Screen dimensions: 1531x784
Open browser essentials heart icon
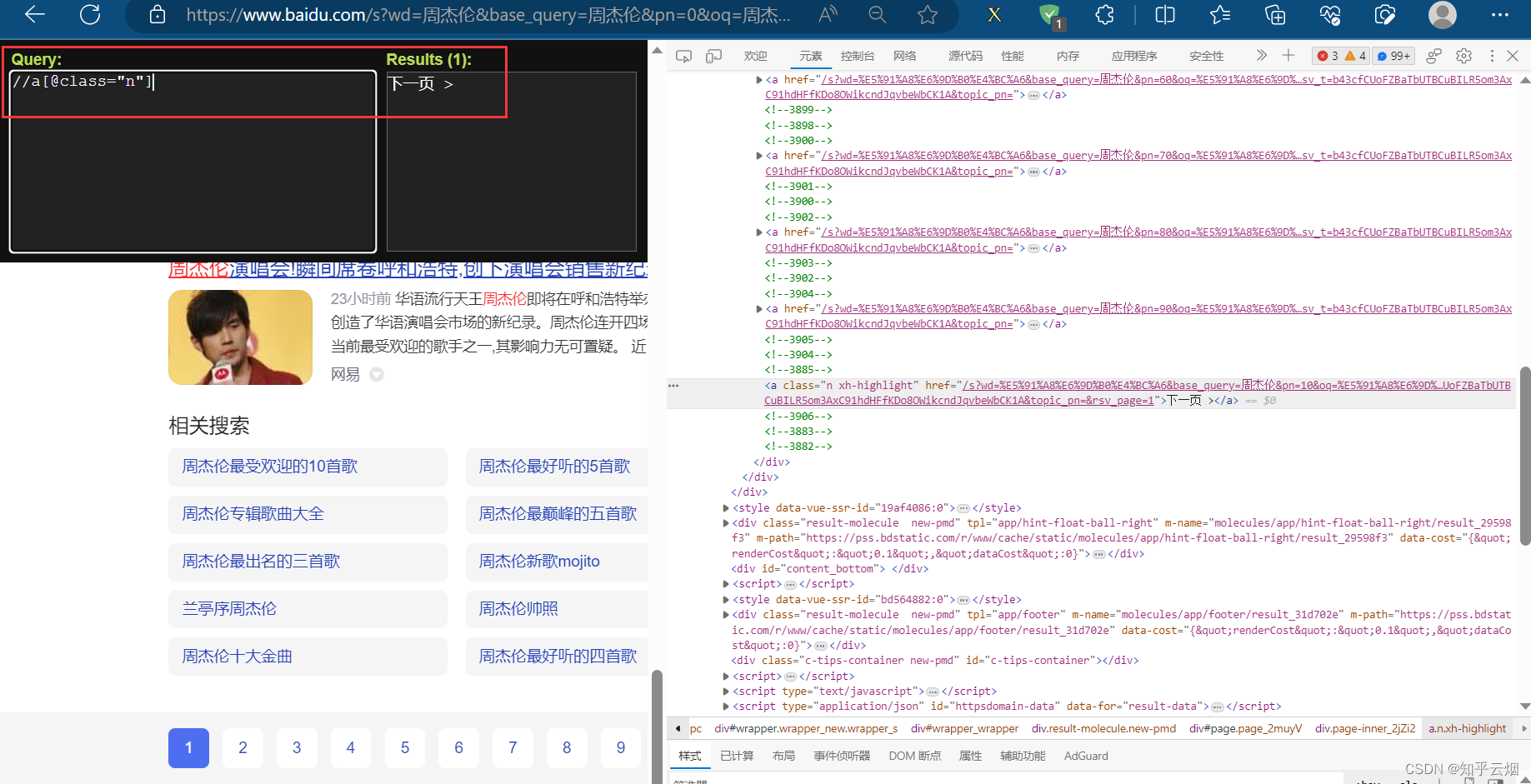(1330, 14)
